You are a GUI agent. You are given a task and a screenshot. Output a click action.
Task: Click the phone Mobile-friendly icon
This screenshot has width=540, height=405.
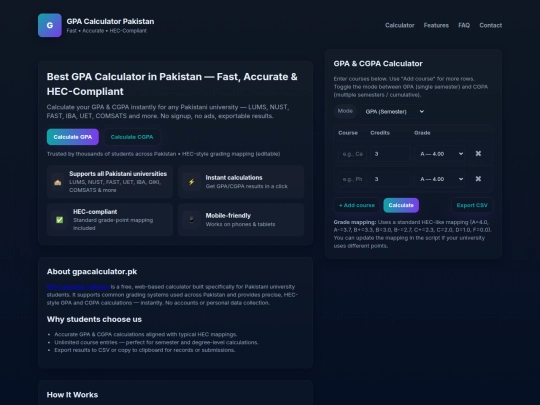(x=191, y=220)
